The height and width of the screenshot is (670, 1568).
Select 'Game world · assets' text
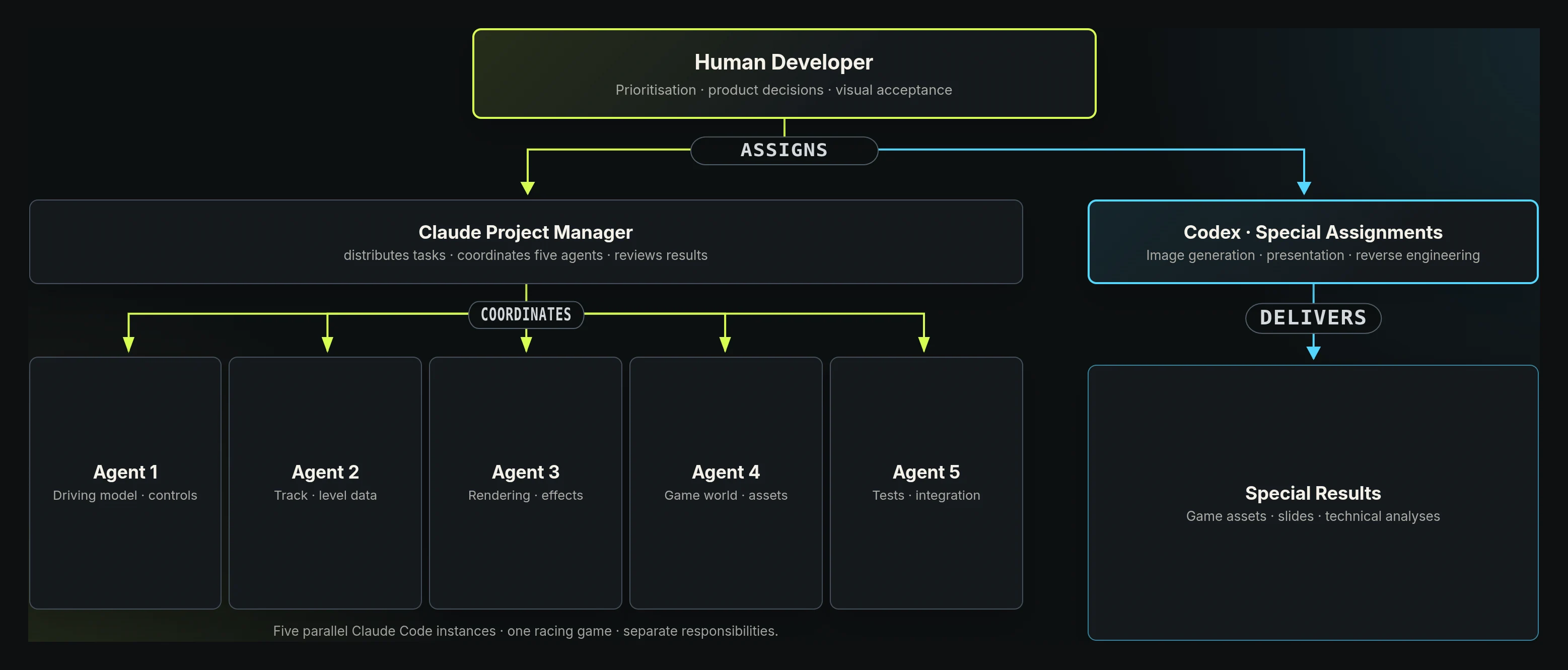point(726,495)
